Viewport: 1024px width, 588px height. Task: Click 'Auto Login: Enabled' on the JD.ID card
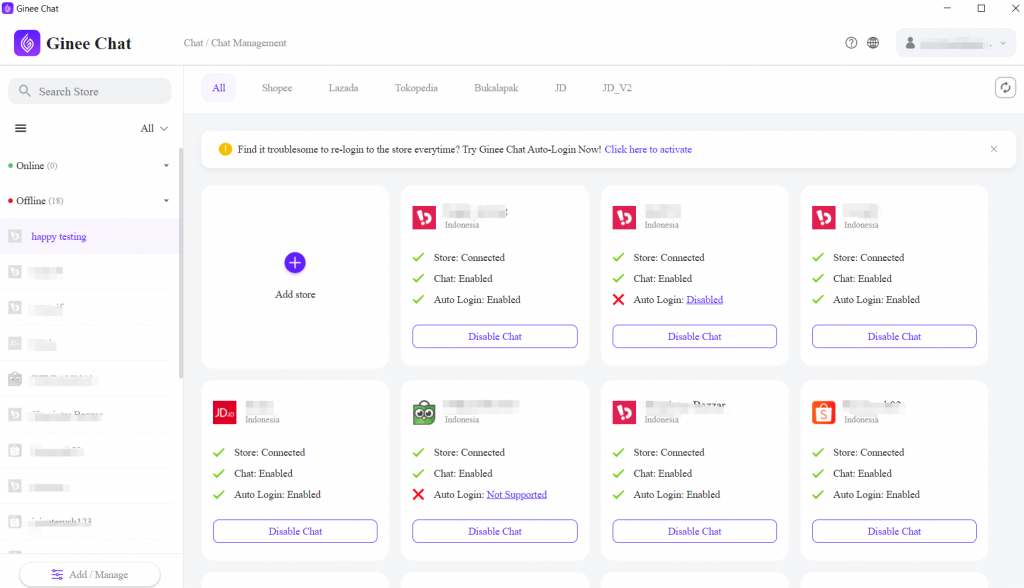click(x=278, y=495)
